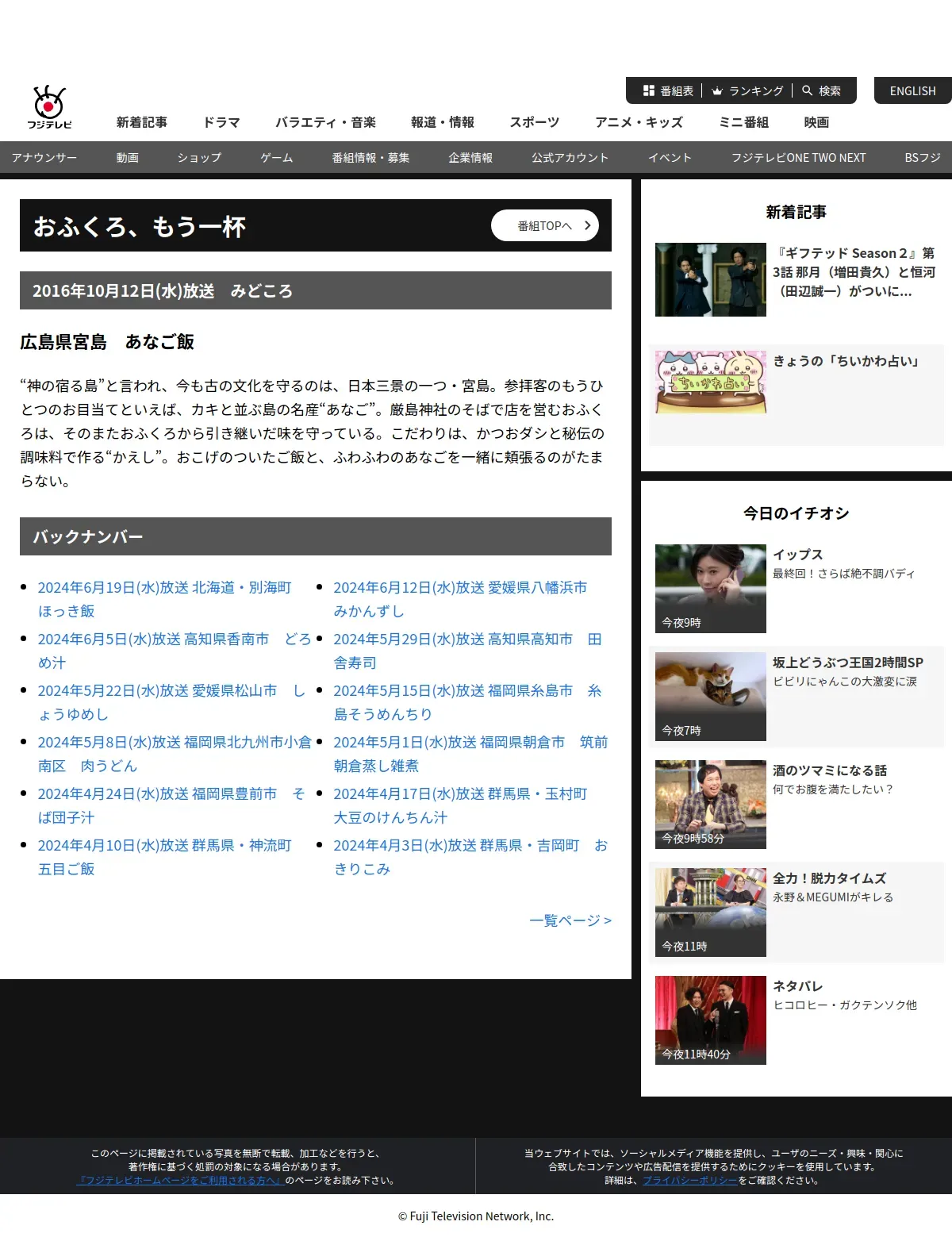Open ネタパレ 今夜11時40分 thumbnail

click(711, 1020)
